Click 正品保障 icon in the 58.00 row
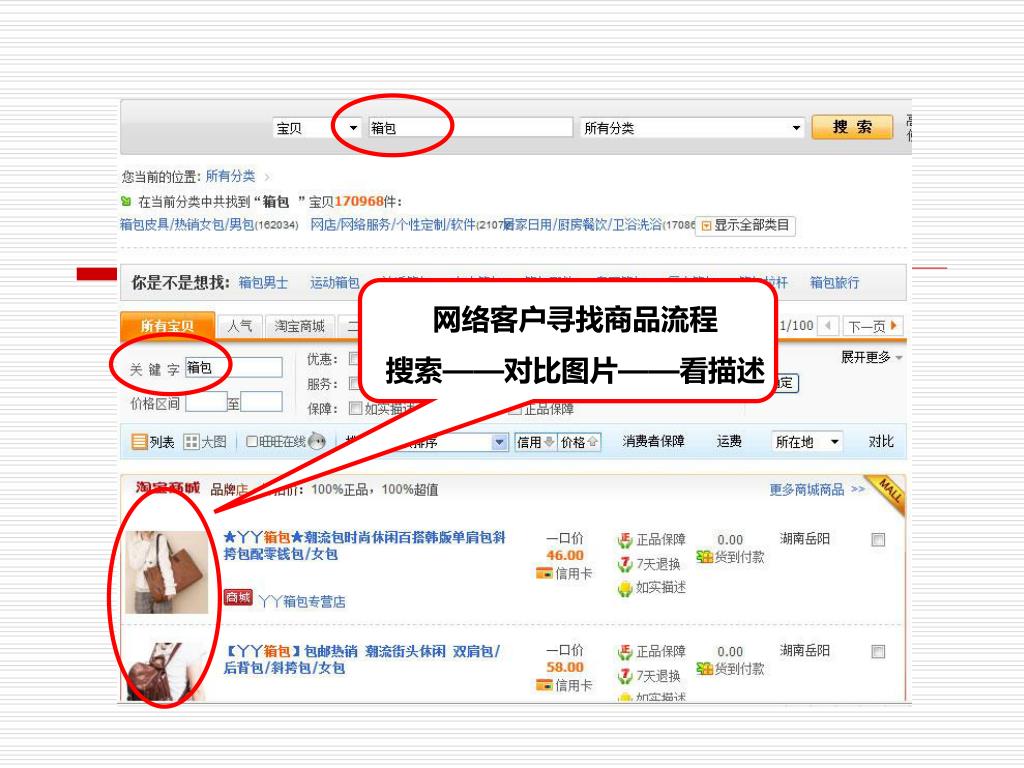The height and width of the screenshot is (768, 1024). tap(625, 652)
